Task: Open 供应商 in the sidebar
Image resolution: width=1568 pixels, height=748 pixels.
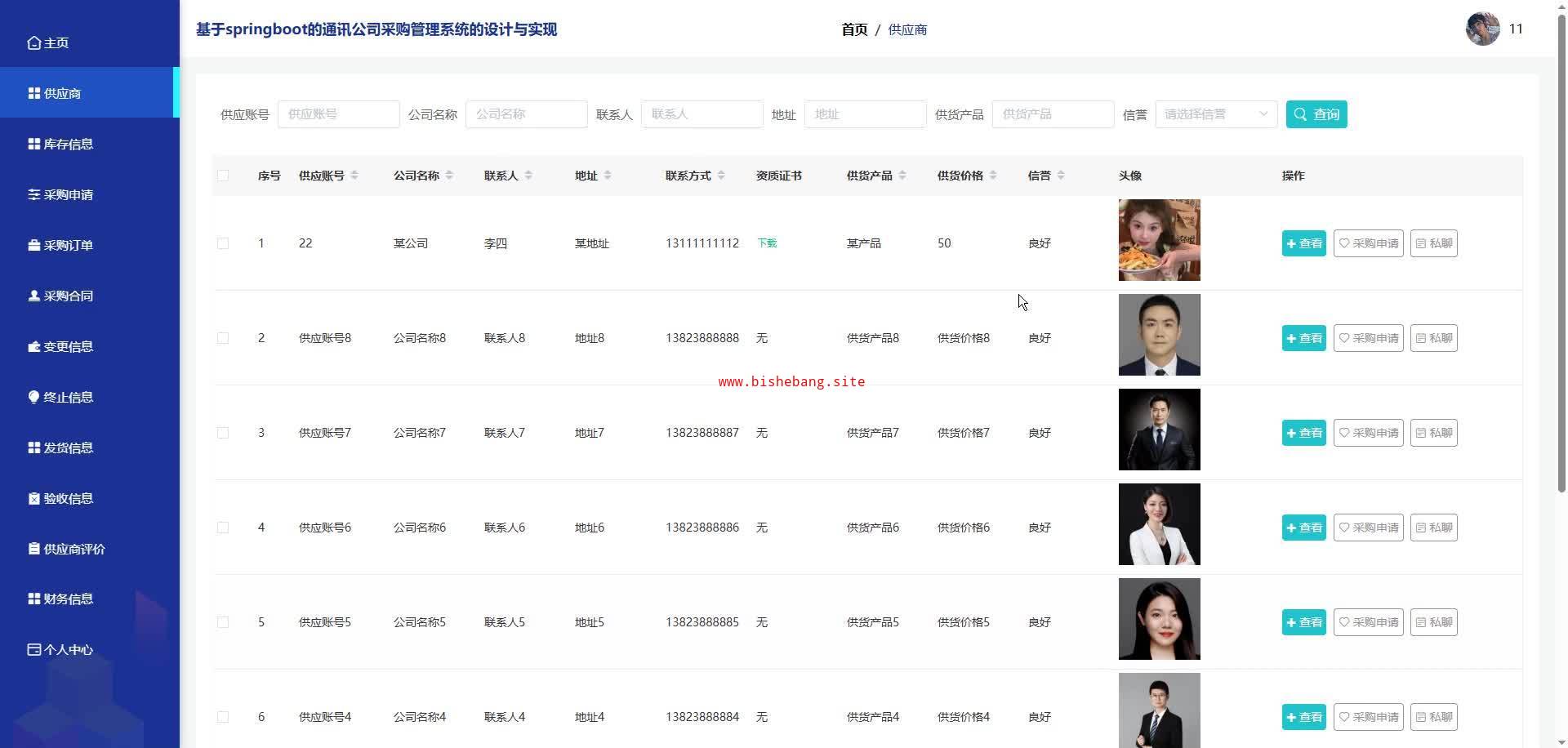Action: [89, 93]
